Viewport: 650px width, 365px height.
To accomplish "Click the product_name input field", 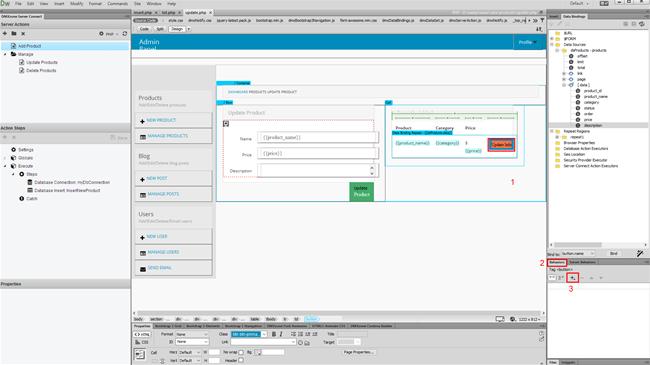I will coord(317,137).
